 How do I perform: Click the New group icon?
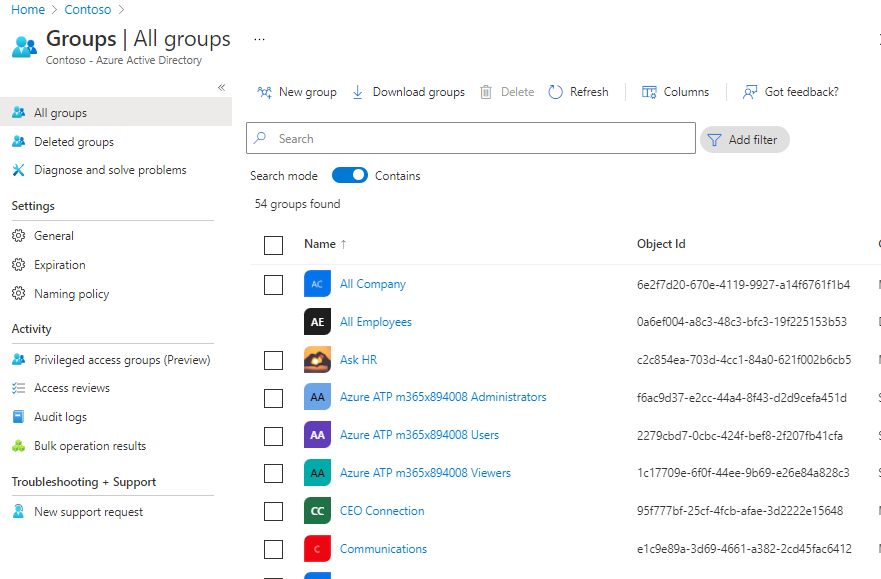coord(265,92)
